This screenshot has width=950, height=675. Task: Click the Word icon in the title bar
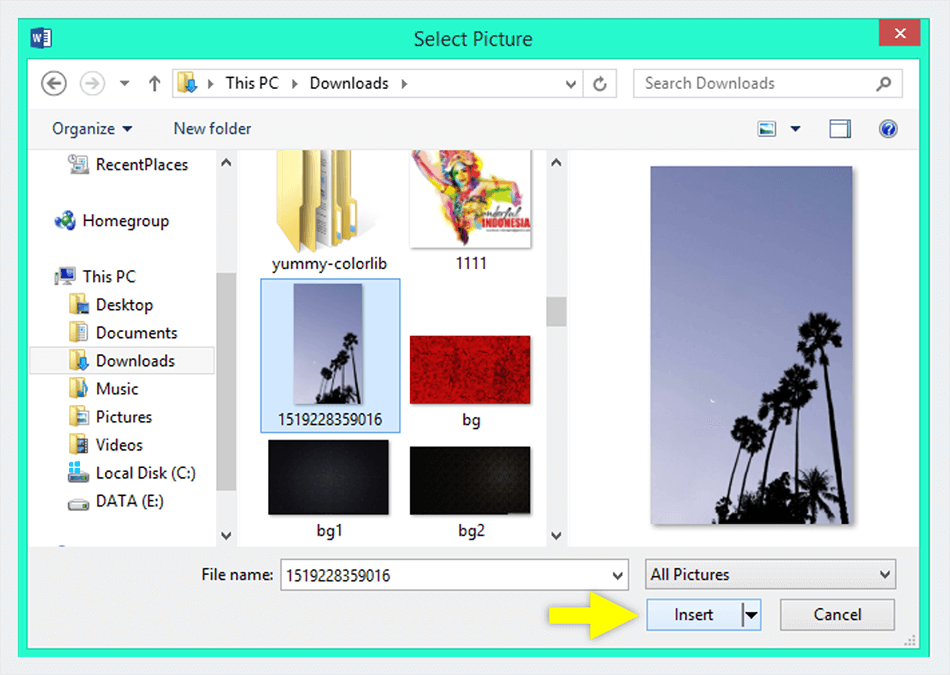(x=41, y=36)
